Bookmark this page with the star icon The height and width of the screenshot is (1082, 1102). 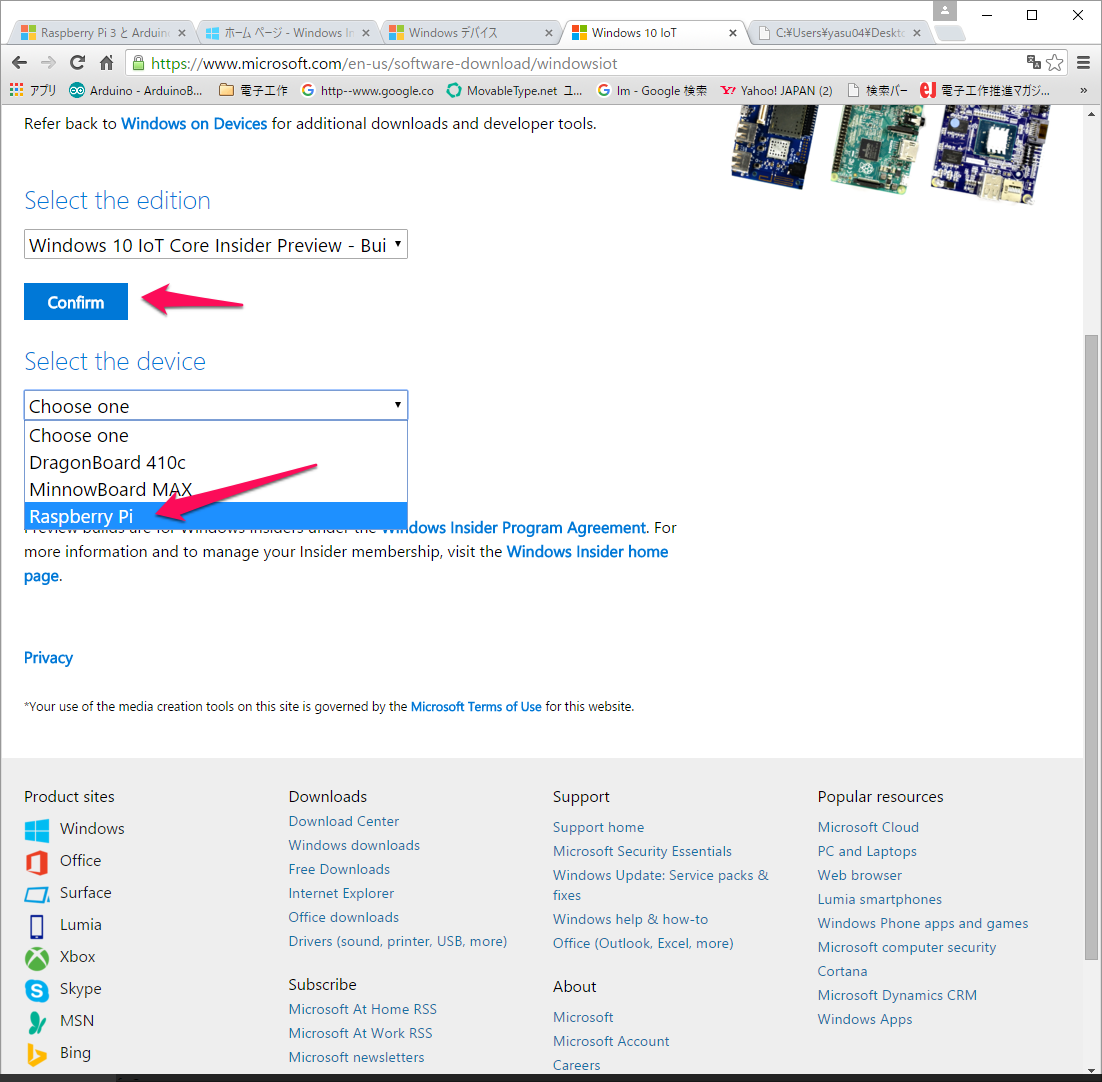coord(1054,63)
